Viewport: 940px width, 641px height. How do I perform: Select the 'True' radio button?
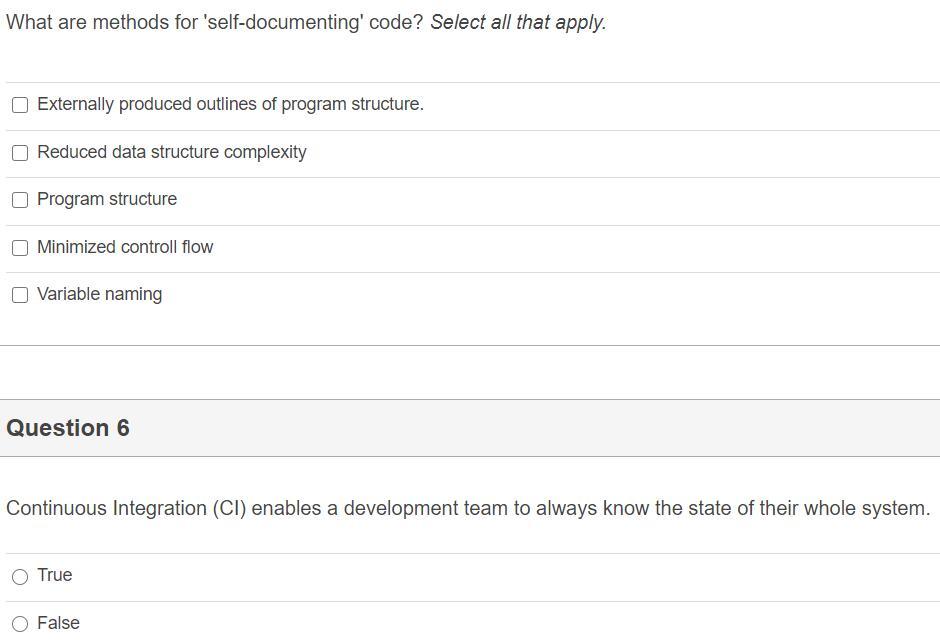tap(18, 576)
